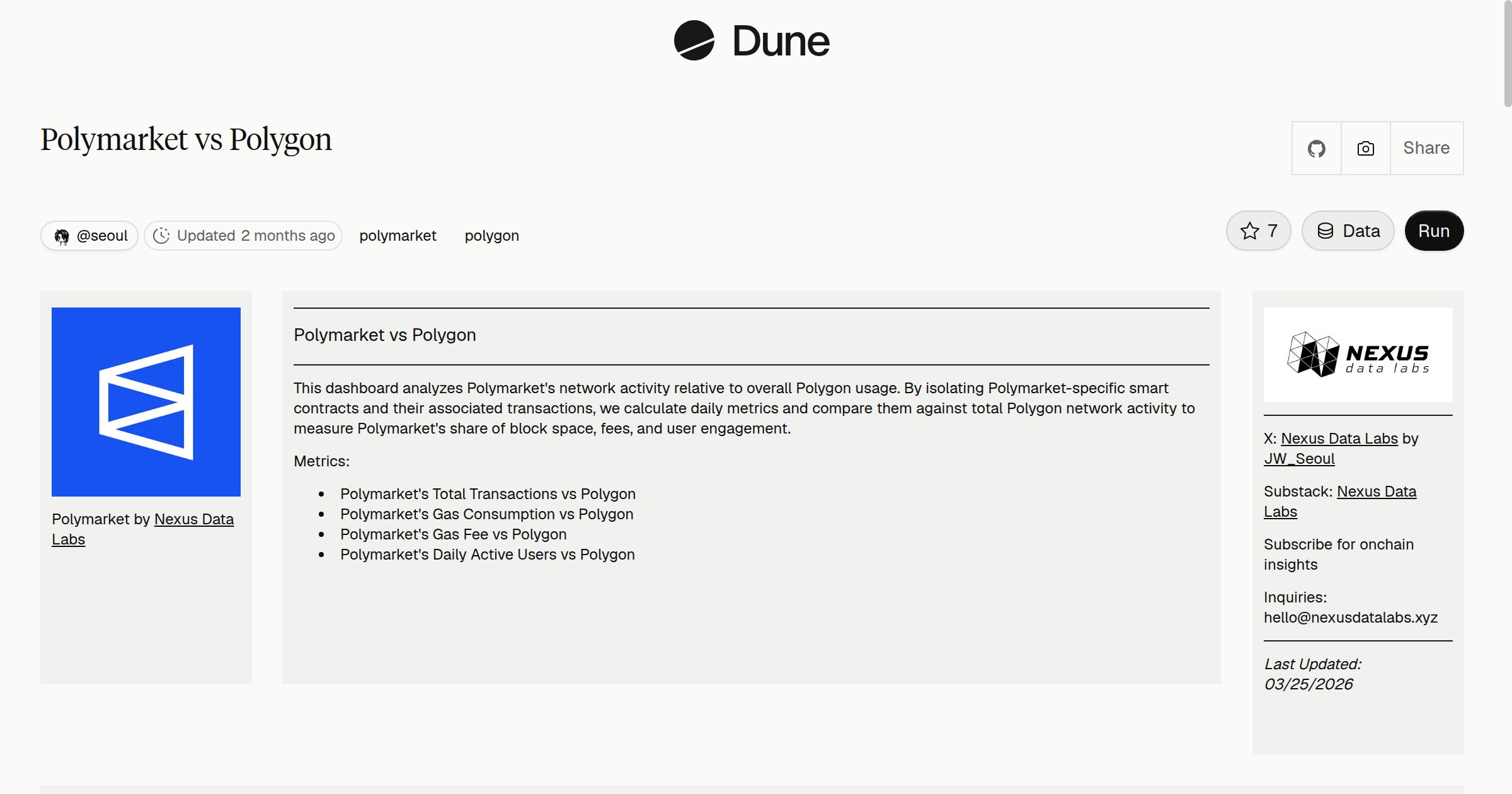
Task: Star the dashboard with 7 stars
Action: pyautogui.click(x=1258, y=231)
